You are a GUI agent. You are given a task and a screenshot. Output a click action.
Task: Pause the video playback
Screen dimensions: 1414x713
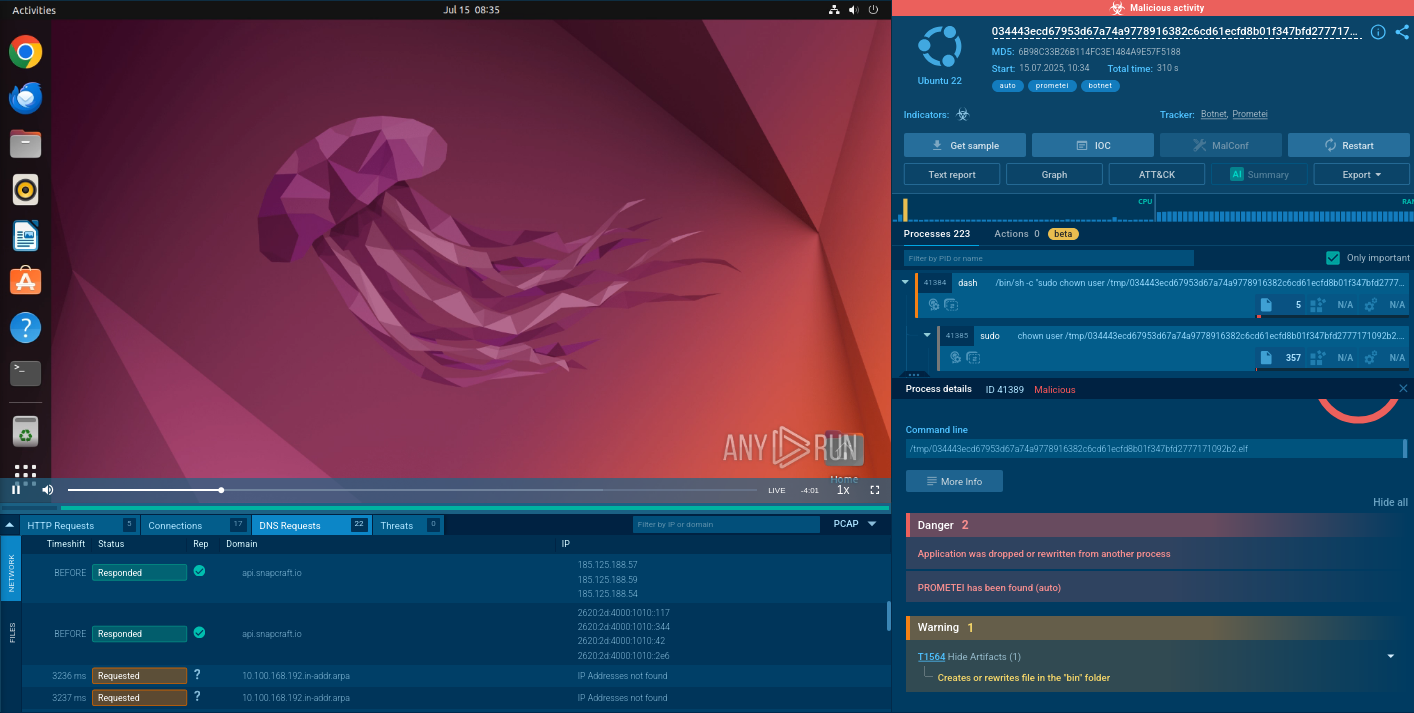click(x=16, y=490)
